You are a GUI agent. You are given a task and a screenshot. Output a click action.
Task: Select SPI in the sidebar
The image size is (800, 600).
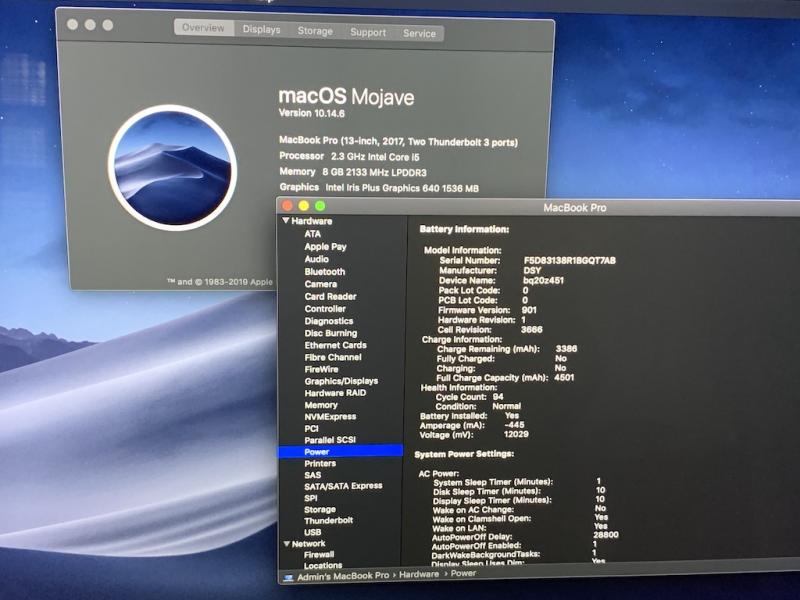coord(311,498)
